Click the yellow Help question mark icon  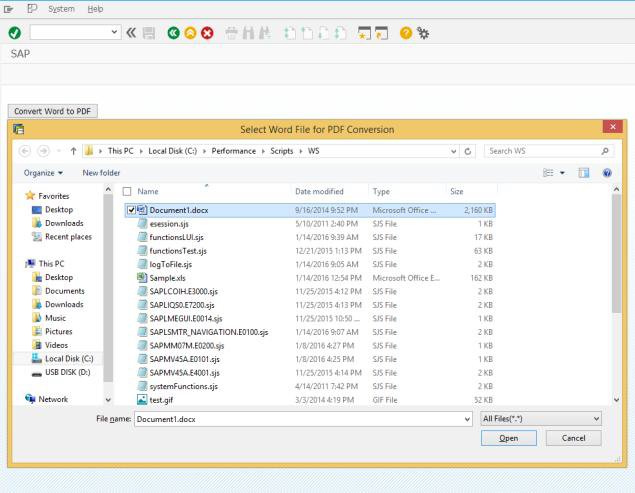pyautogui.click(x=406, y=33)
